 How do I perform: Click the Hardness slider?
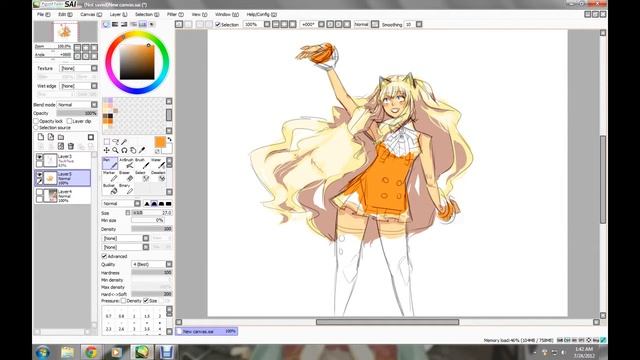point(151,273)
